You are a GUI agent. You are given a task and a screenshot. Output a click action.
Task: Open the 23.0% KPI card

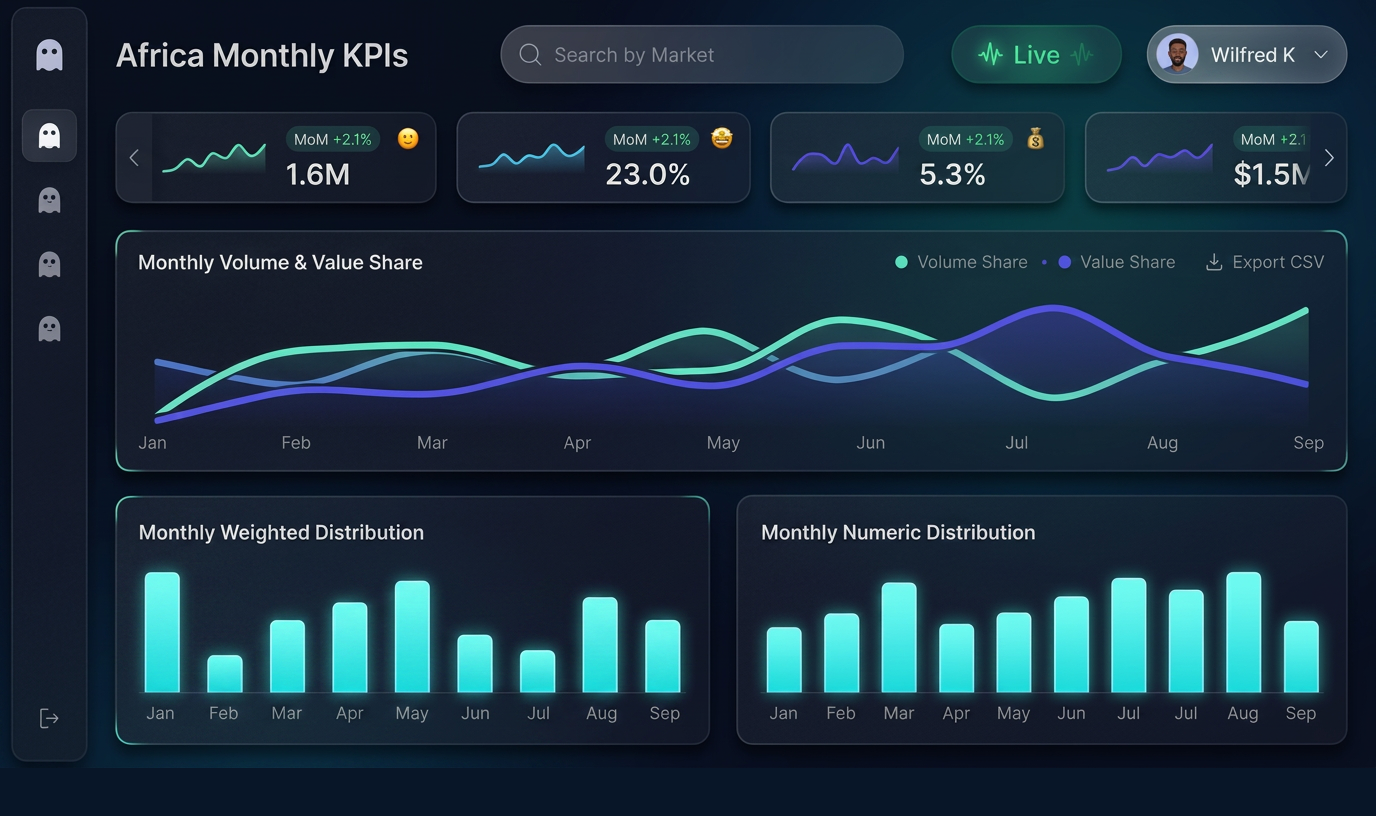point(603,158)
